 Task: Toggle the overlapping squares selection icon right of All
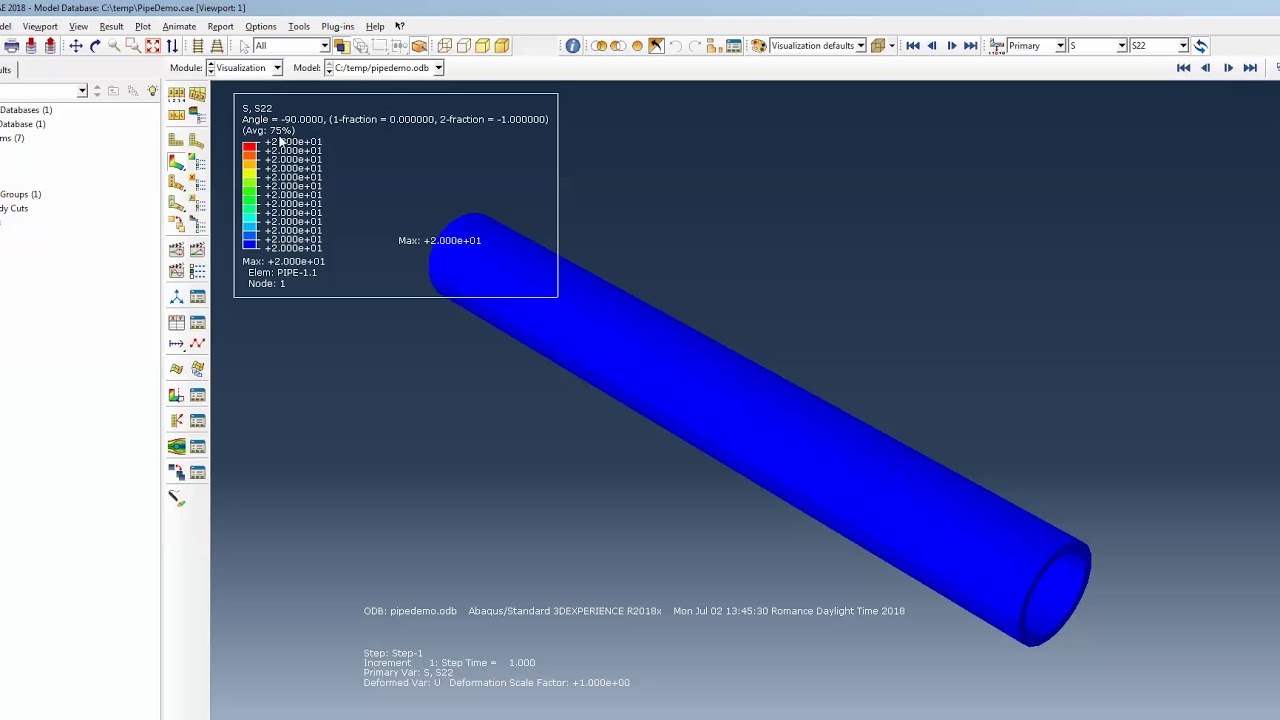coord(341,46)
